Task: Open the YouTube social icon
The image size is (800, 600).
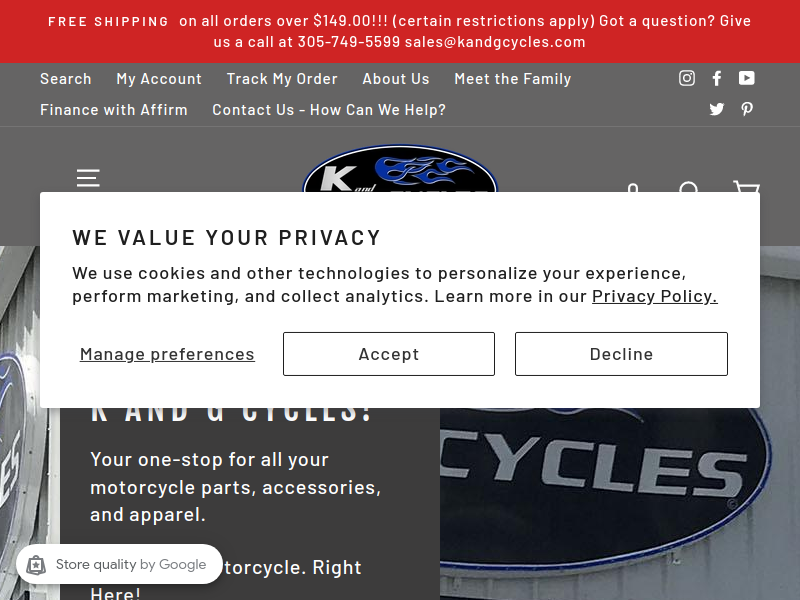Action: point(747,78)
